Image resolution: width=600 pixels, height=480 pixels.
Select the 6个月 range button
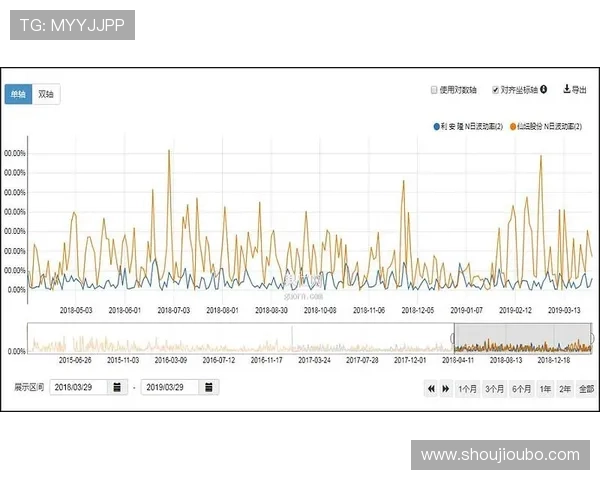pos(522,389)
